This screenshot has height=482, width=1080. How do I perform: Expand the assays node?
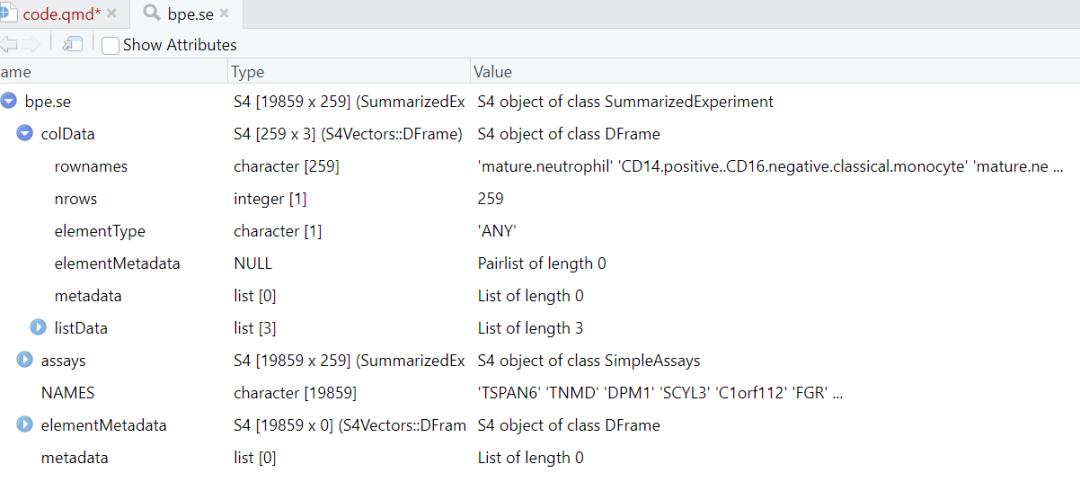[x=25, y=360]
